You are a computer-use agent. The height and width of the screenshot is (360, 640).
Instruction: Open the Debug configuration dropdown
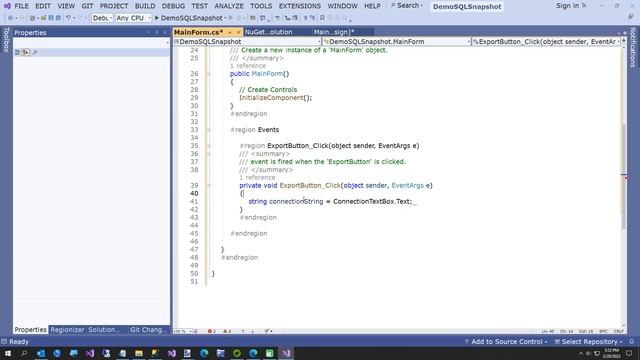102,18
